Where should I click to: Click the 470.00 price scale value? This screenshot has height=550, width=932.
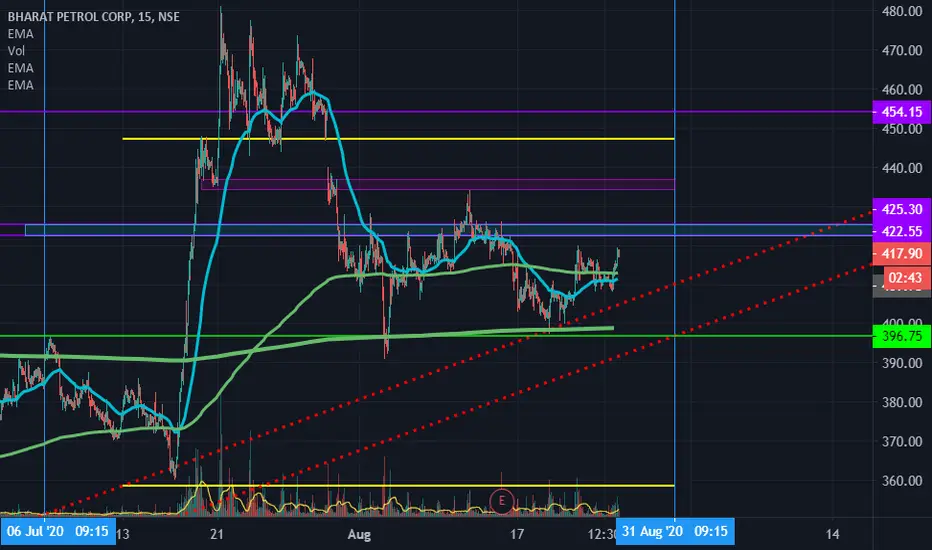(902, 51)
